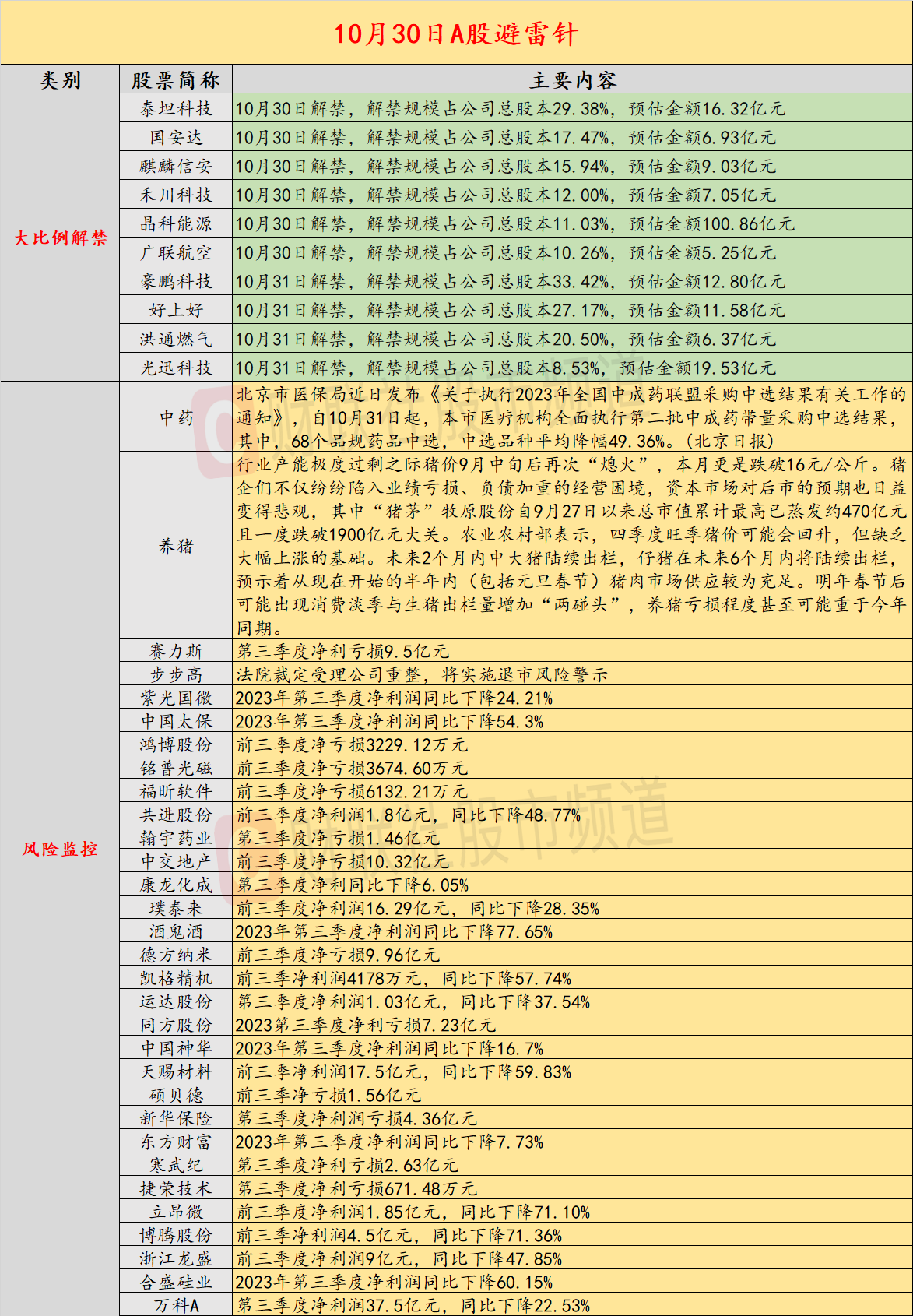Viewport: 913px width, 1316px height.
Task: Select the 类别 column header
Action: coord(60,79)
